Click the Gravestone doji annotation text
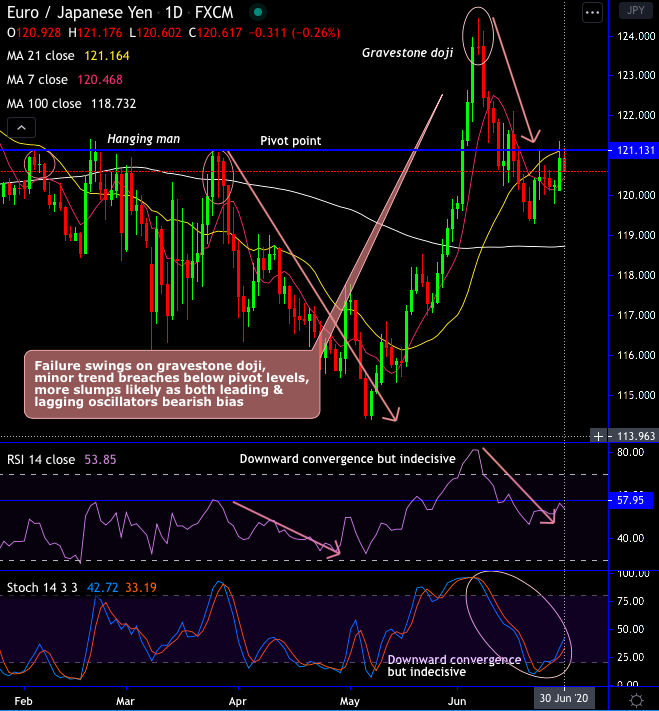 [407, 53]
